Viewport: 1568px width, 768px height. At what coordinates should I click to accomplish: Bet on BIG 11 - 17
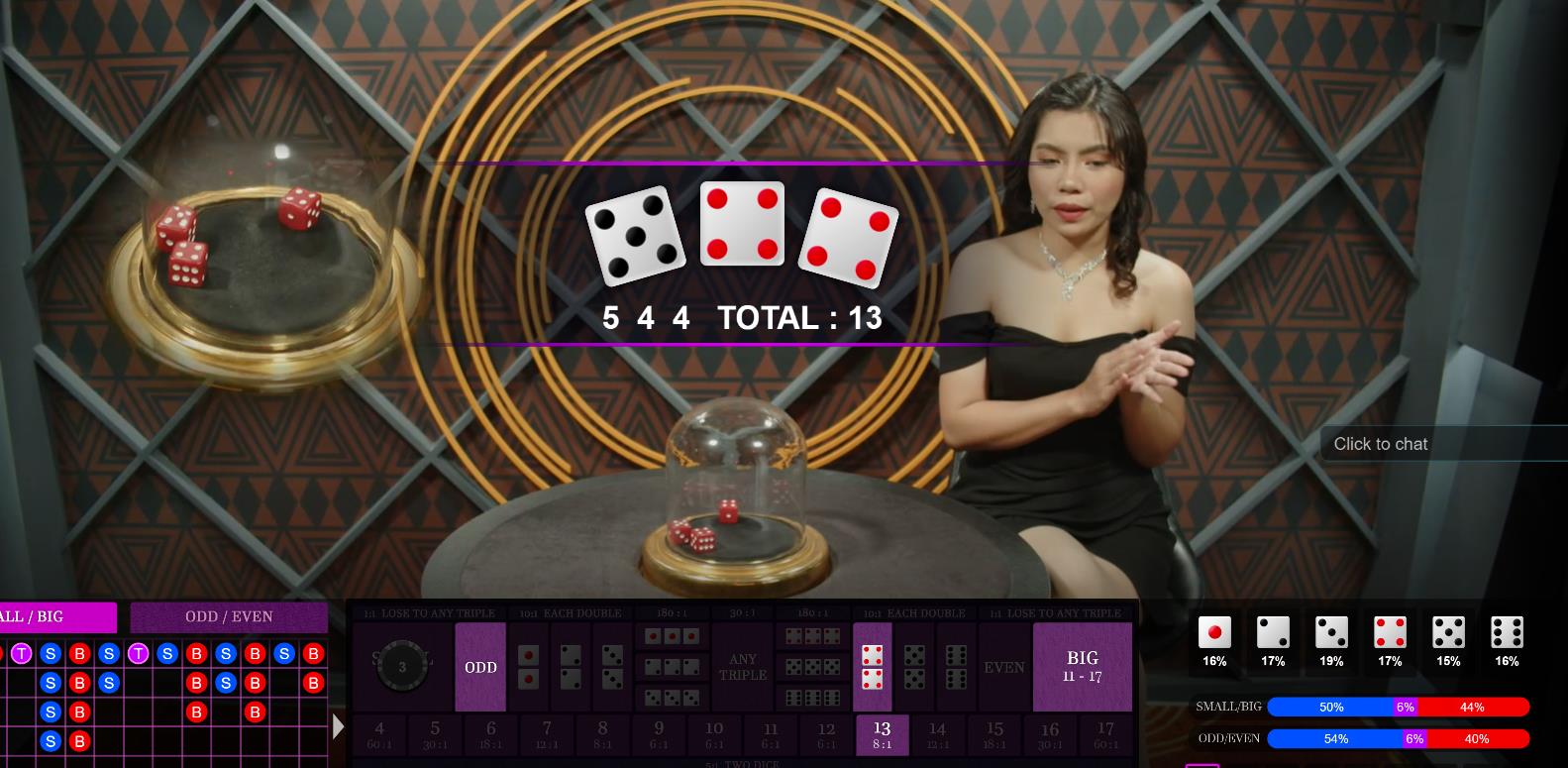pyautogui.click(x=1082, y=667)
